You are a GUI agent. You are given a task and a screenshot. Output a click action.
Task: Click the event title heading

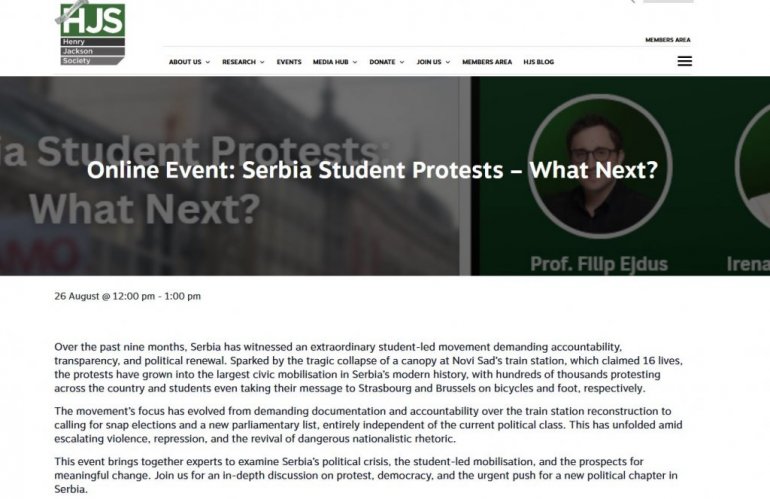click(372, 170)
